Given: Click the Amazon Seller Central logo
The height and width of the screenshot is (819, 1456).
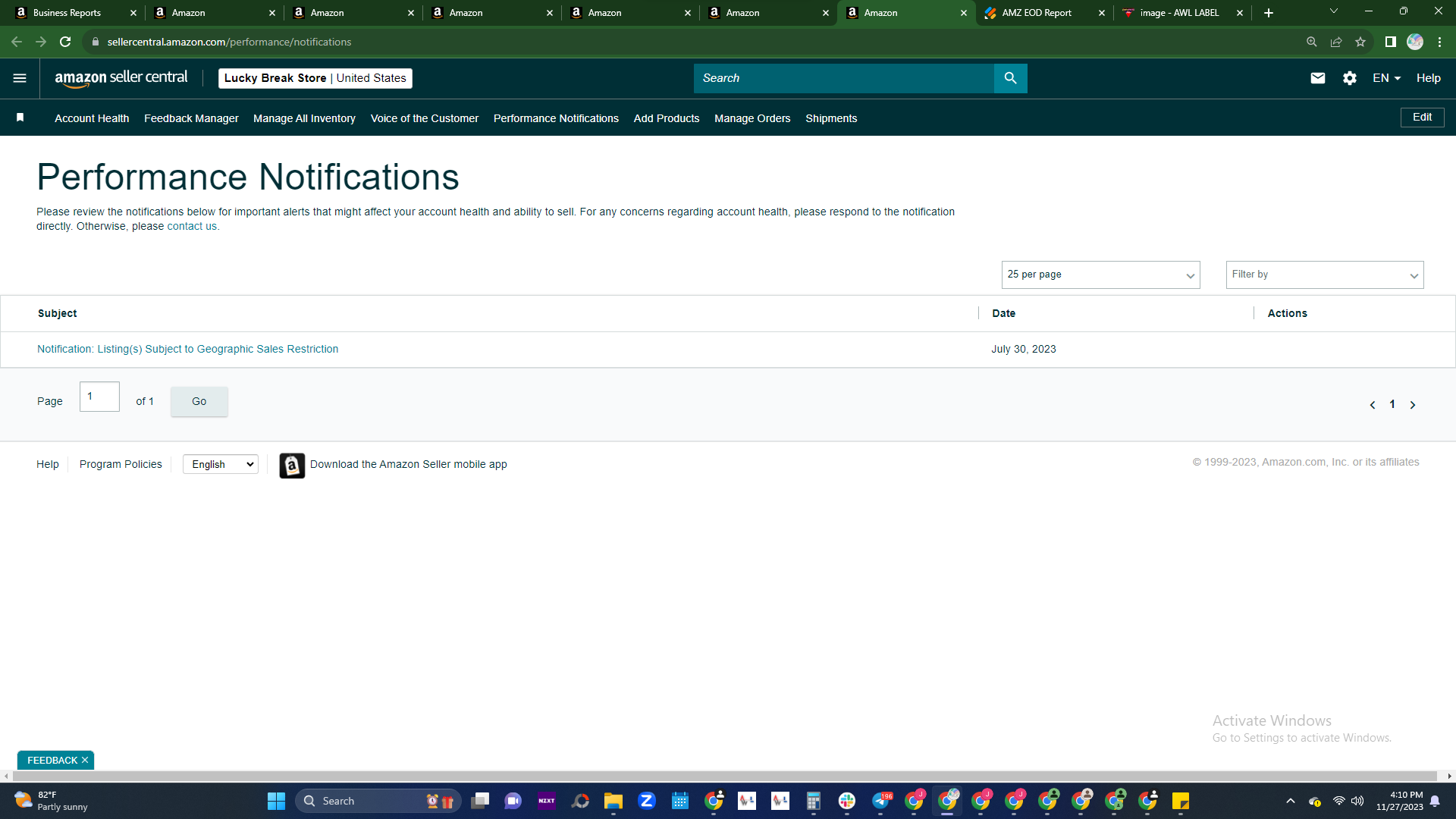Looking at the screenshot, I should 121,78.
